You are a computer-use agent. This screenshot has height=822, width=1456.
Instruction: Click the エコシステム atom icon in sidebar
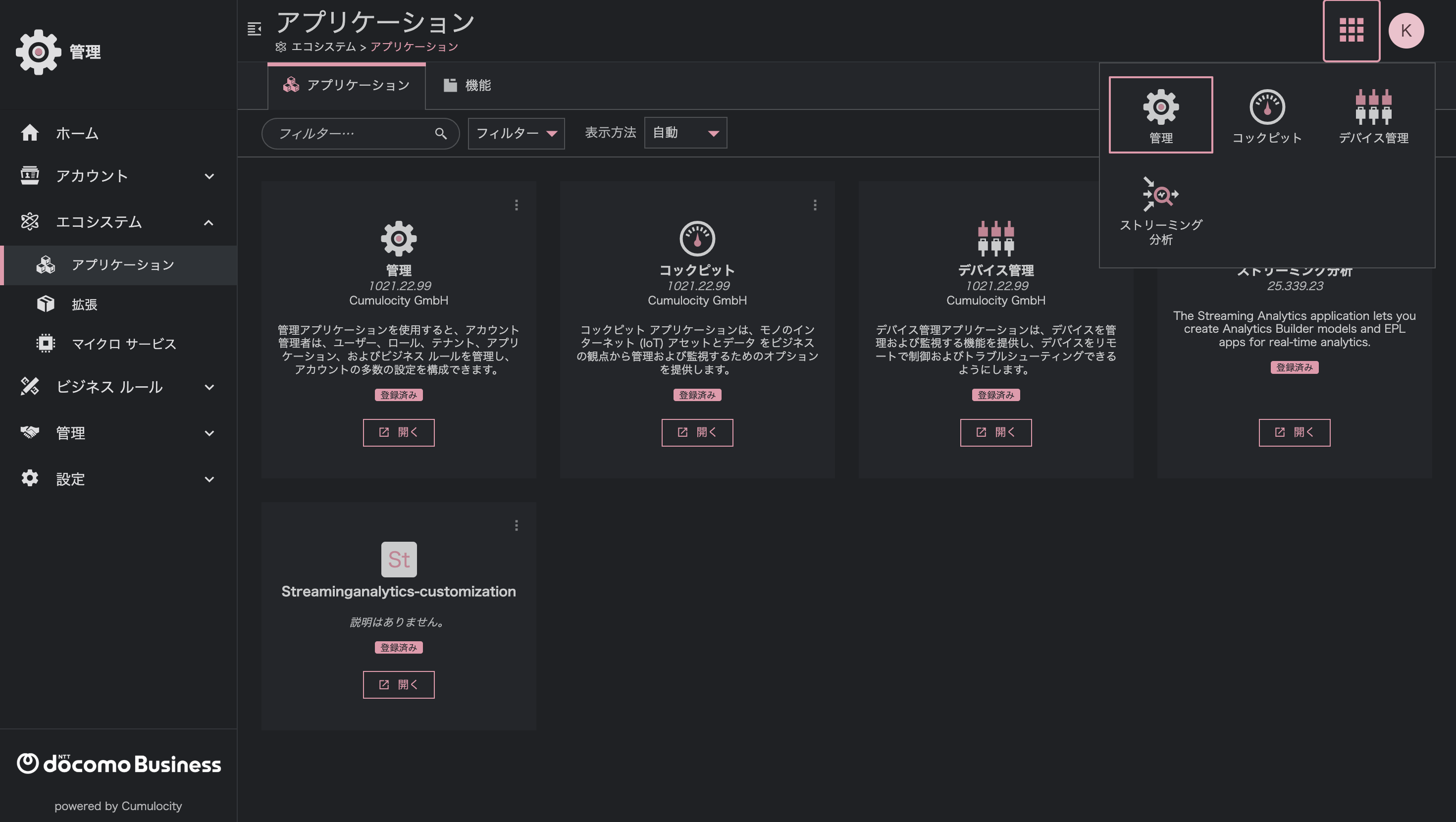[29, 222]
